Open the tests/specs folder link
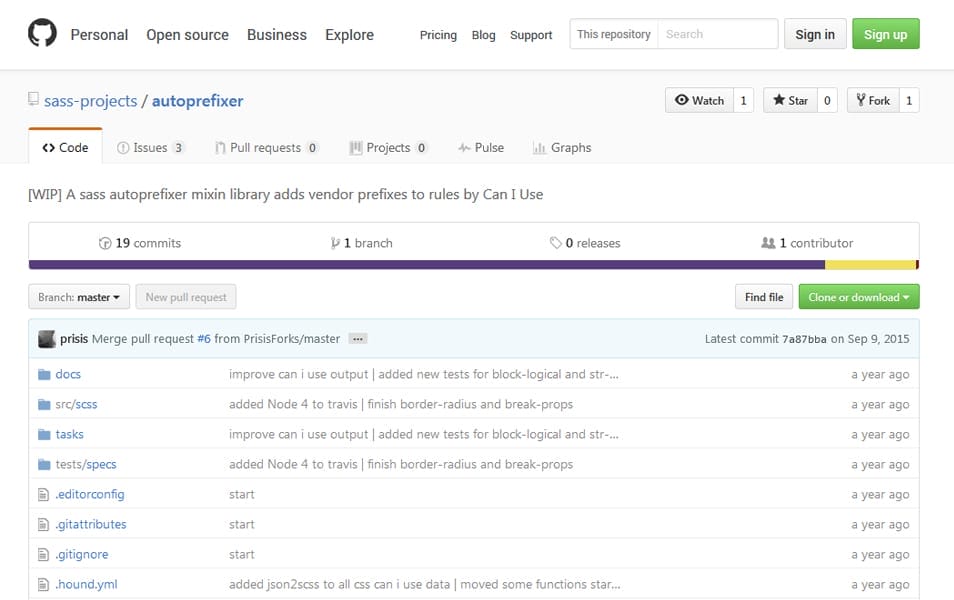 click(86, 464)
